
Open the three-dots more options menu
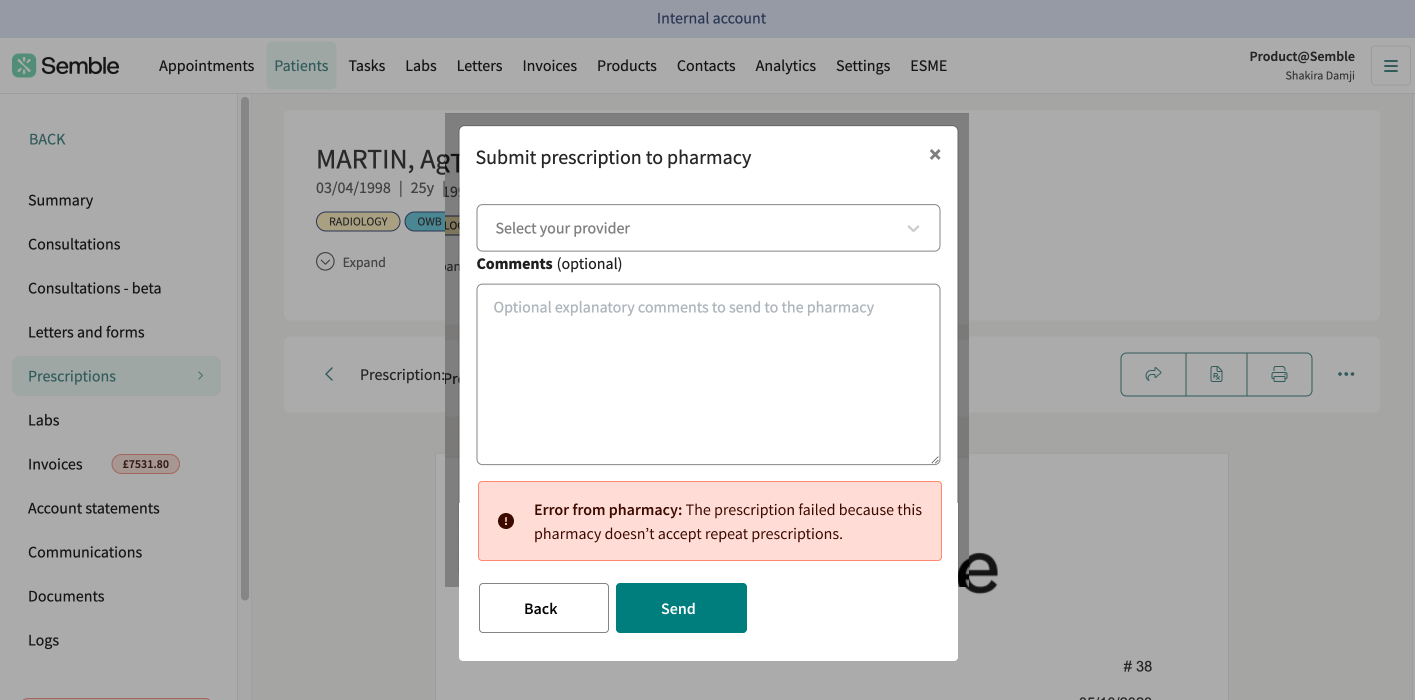[x=1346, y=374]
